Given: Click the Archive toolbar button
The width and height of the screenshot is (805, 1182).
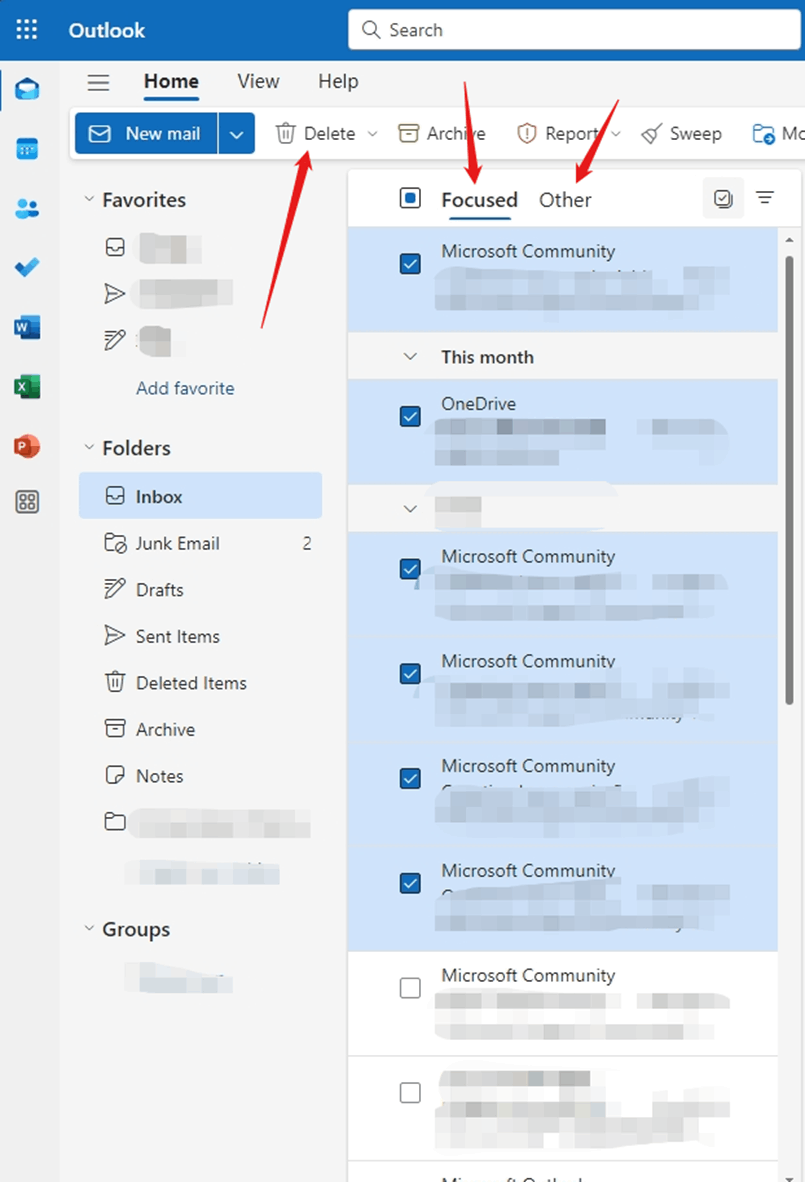Looking at the screenshot, I should pyautogui.click(x=442, y=133).
